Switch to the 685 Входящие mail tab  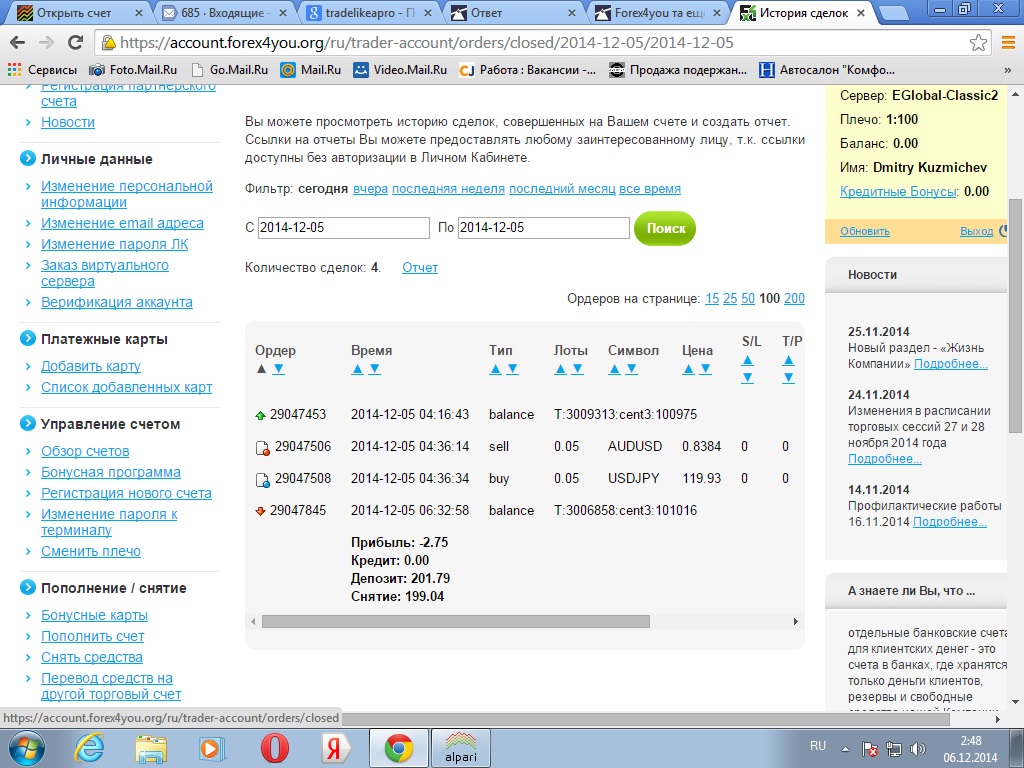point(225,12)
